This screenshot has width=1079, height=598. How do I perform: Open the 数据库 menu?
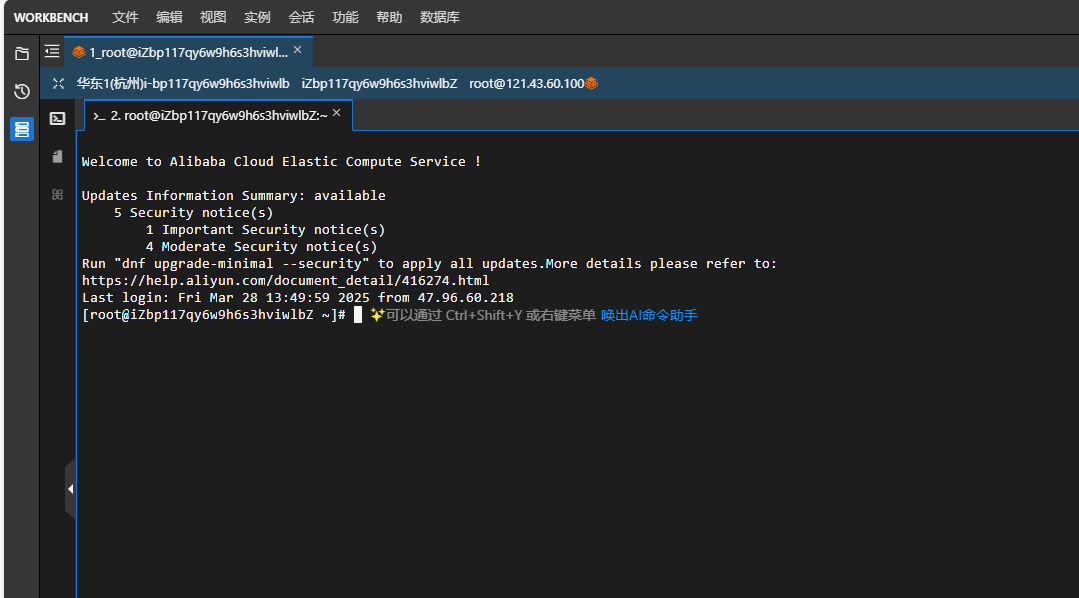click(440, 17)
